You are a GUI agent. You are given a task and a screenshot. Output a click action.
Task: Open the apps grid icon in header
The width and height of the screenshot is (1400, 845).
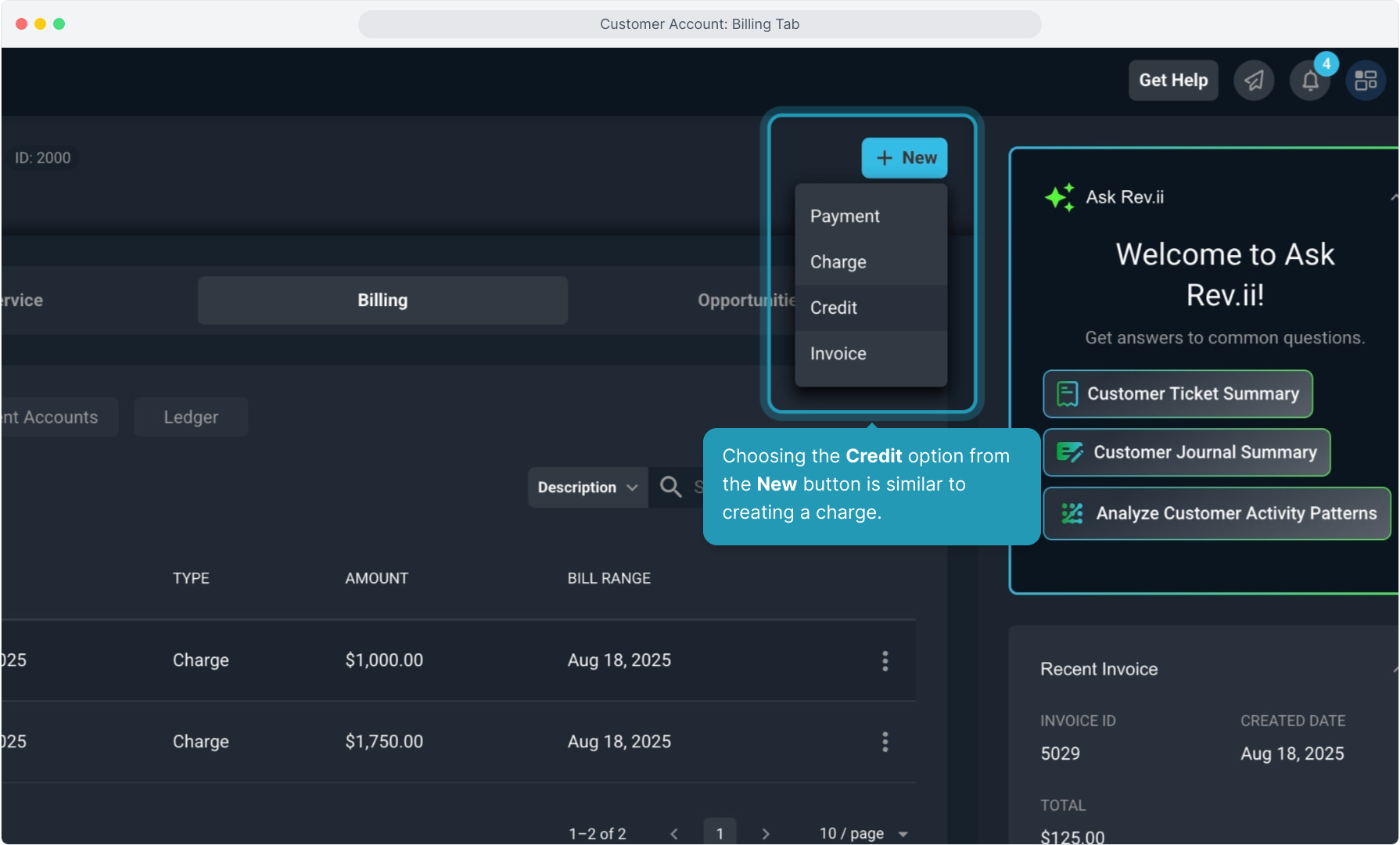[1366, 81]
